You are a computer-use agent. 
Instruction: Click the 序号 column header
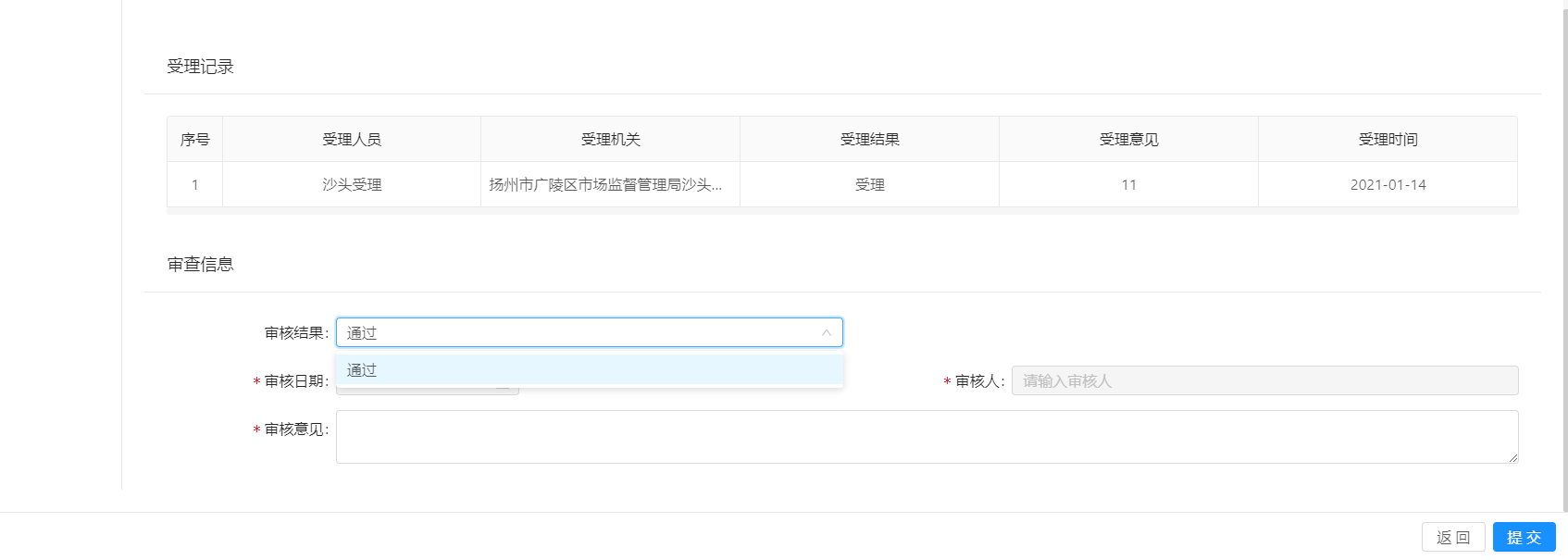point(194,140)
